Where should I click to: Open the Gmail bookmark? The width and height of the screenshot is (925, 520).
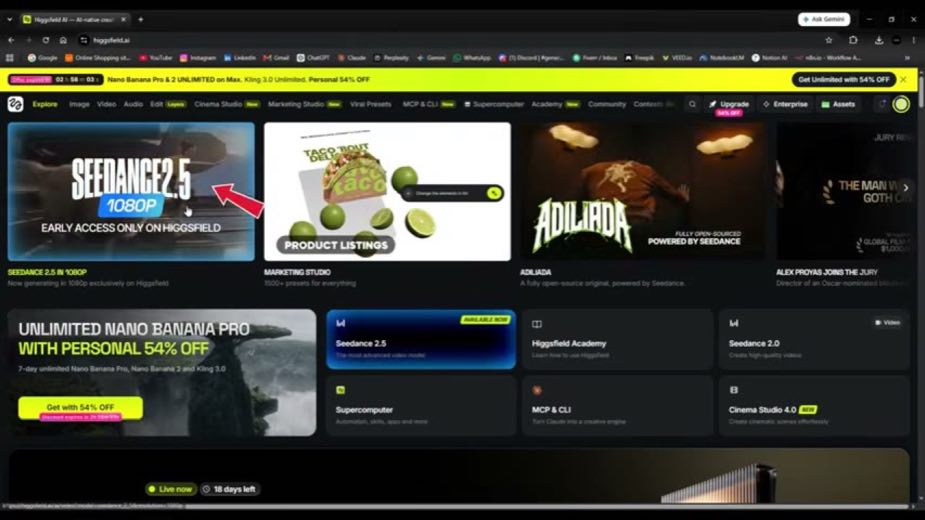coord(276,58)
